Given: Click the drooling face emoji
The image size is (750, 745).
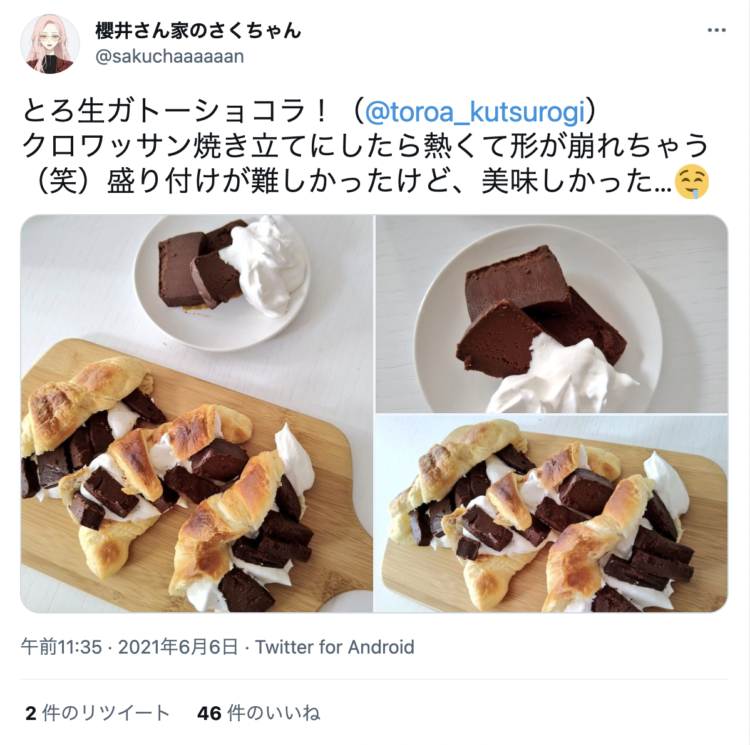Looking at the screenshot, I should coord(691,183).
